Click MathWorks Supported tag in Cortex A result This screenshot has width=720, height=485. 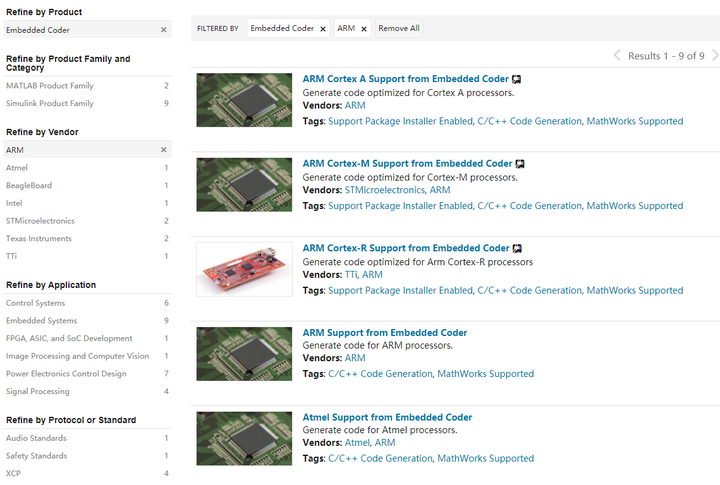click(x=635, y=121)
